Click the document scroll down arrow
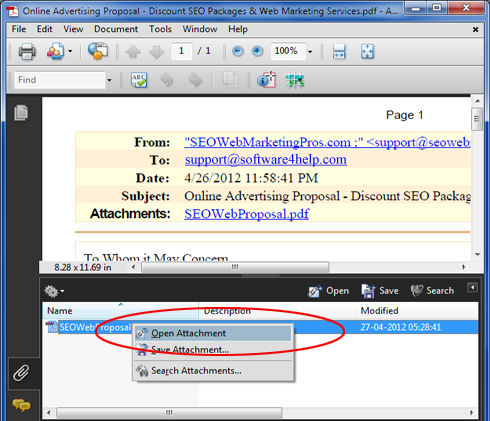The width and height of the screenshot is (490, 421). click(477, 255)
